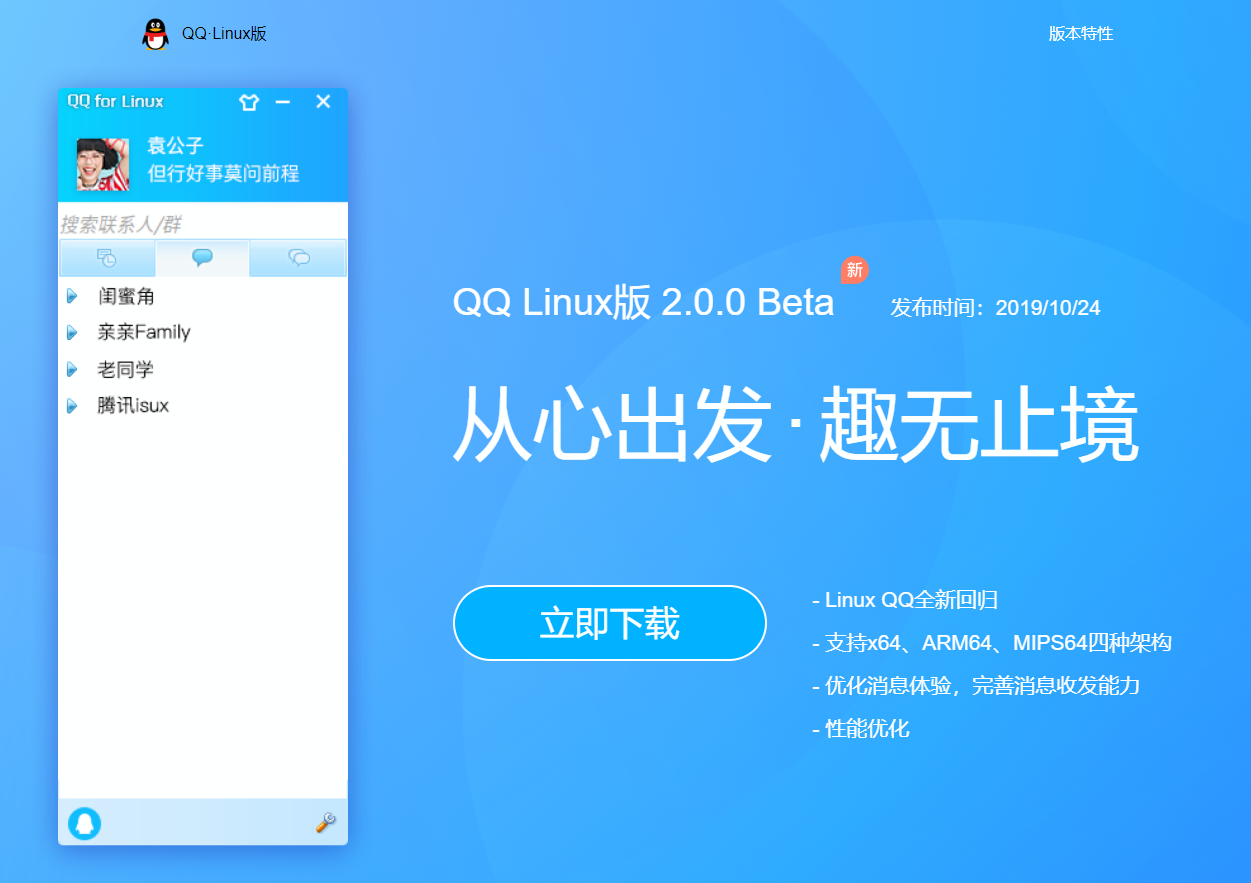Open settings via the wrench icon

[x=325, y=823]
